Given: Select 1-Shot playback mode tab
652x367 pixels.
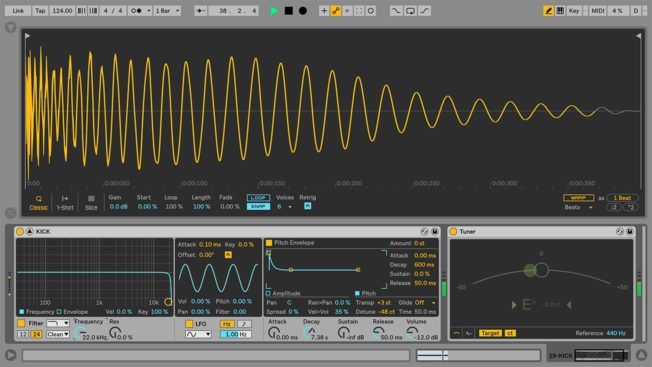Looking at the screenshot, I should pyautogui.click(x=65, y=203).
